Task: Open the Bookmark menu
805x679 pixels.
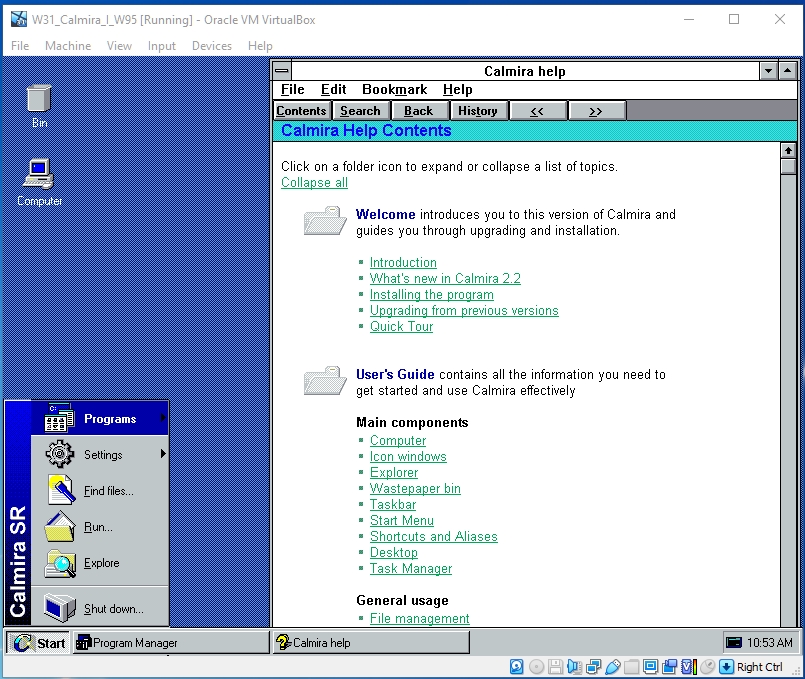Action: click(394, 89)
